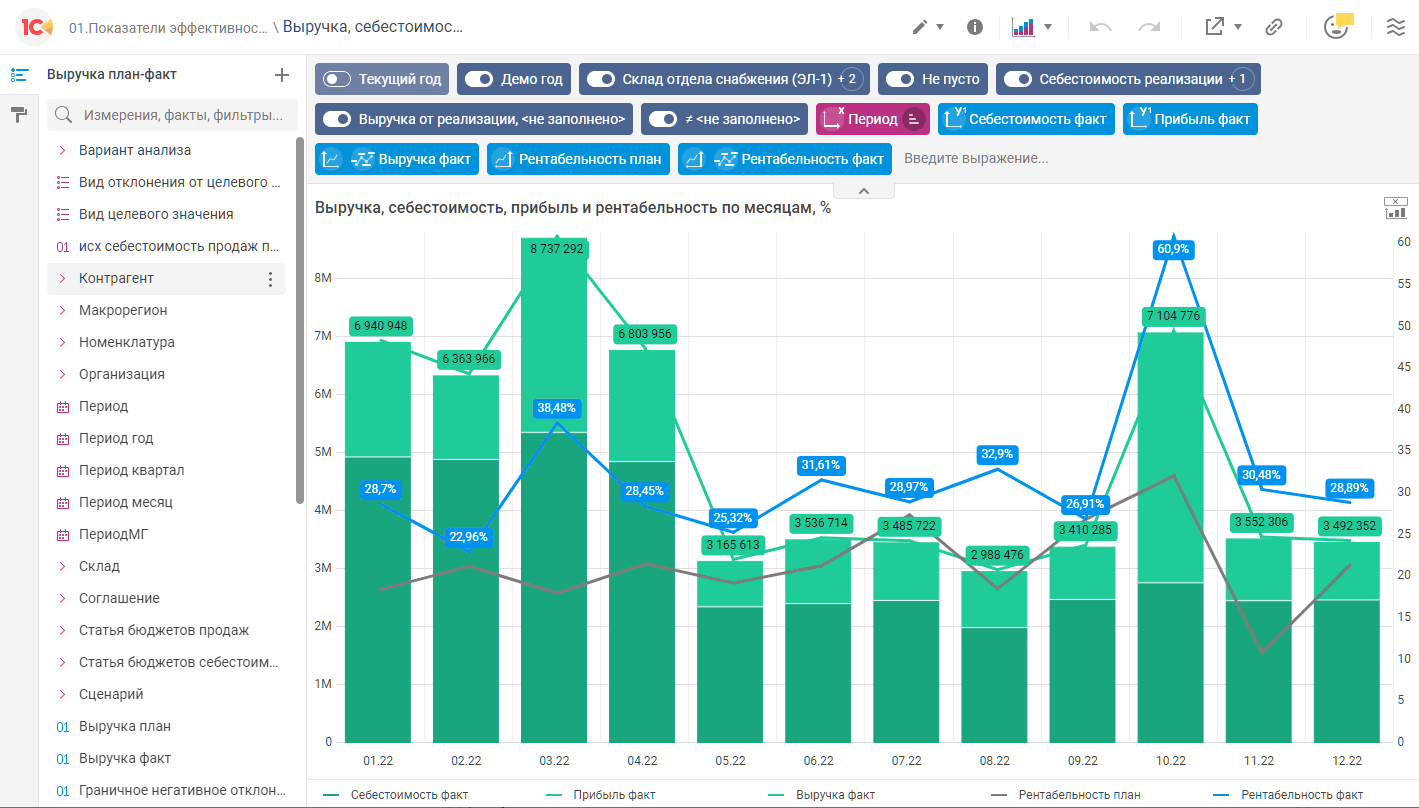Click the Себестоимость факт legend entry
This screenshot has width=1419, height=808.
396,795
